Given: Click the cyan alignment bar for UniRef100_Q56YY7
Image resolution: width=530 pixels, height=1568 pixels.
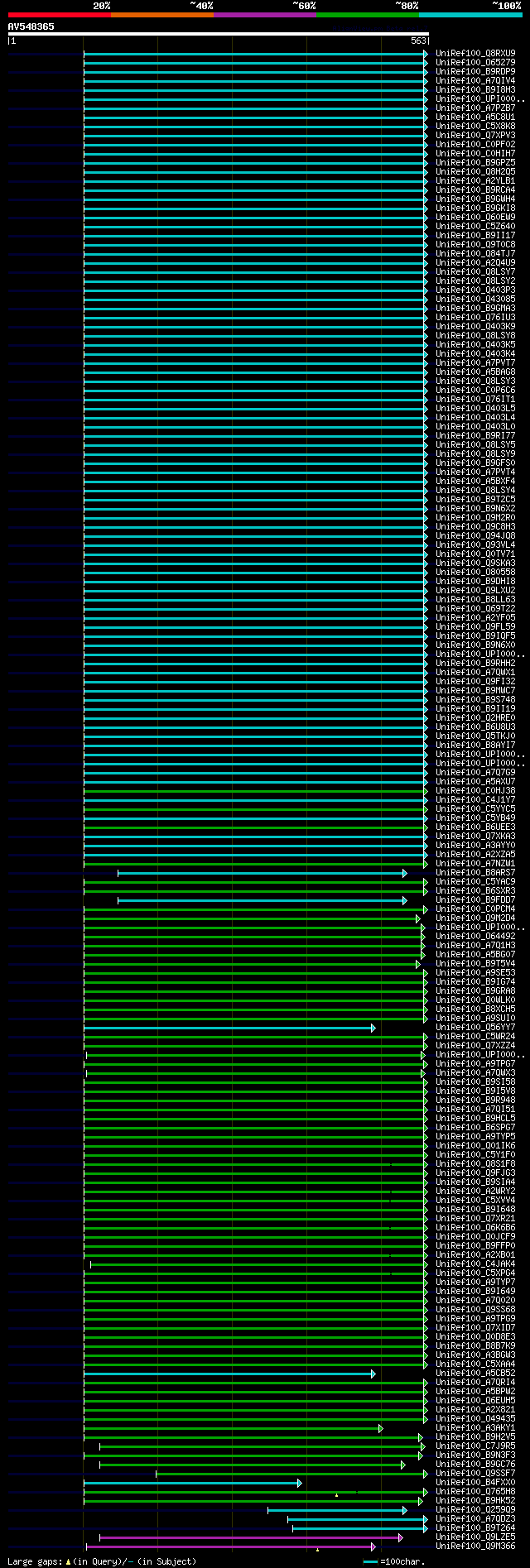Looking at the screenshot, I should pyautogui.click(x=230, y=1028).
